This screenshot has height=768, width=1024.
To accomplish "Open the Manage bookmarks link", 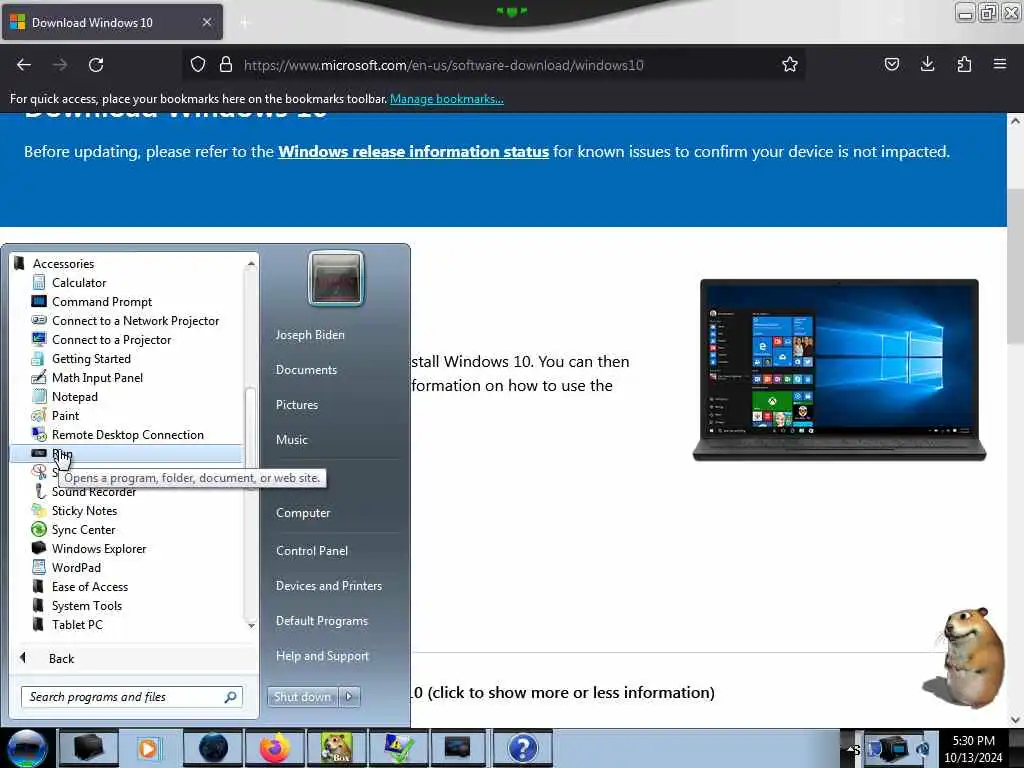I will (x=447, y=99).
